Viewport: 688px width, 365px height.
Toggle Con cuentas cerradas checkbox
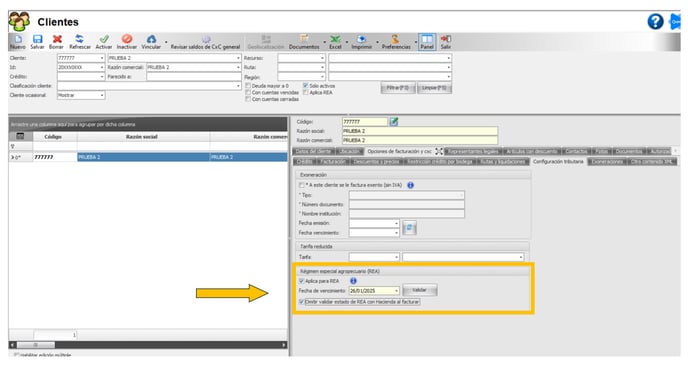(x=248, y=99)
